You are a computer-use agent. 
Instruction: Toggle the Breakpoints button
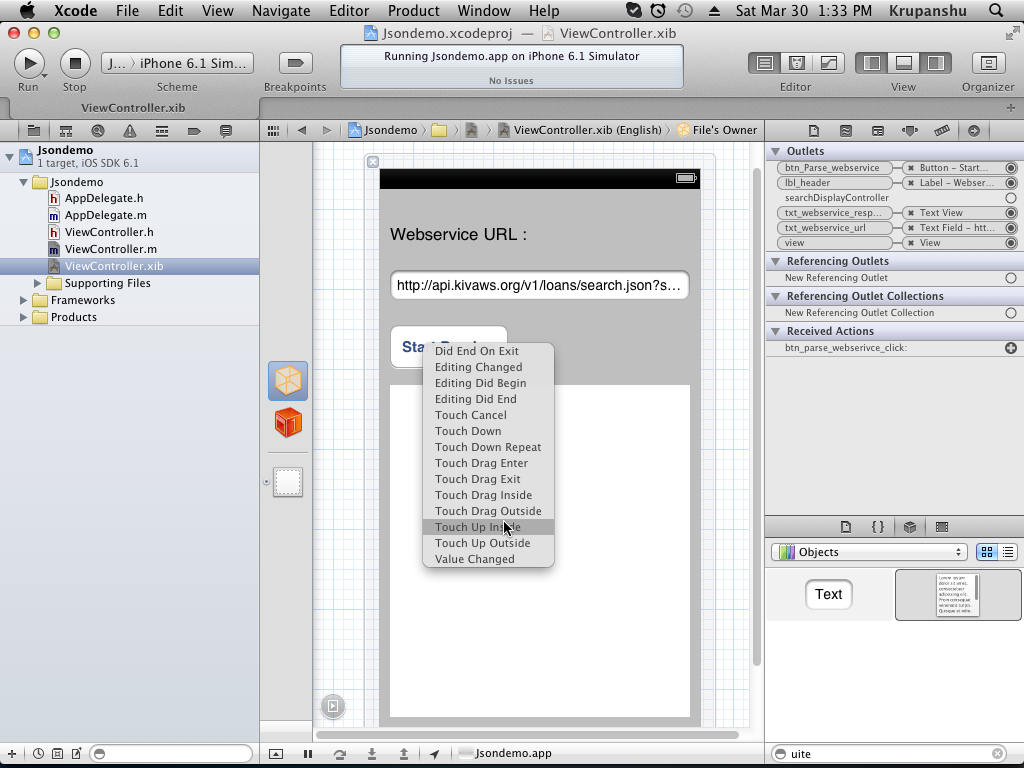click(294, 63)
